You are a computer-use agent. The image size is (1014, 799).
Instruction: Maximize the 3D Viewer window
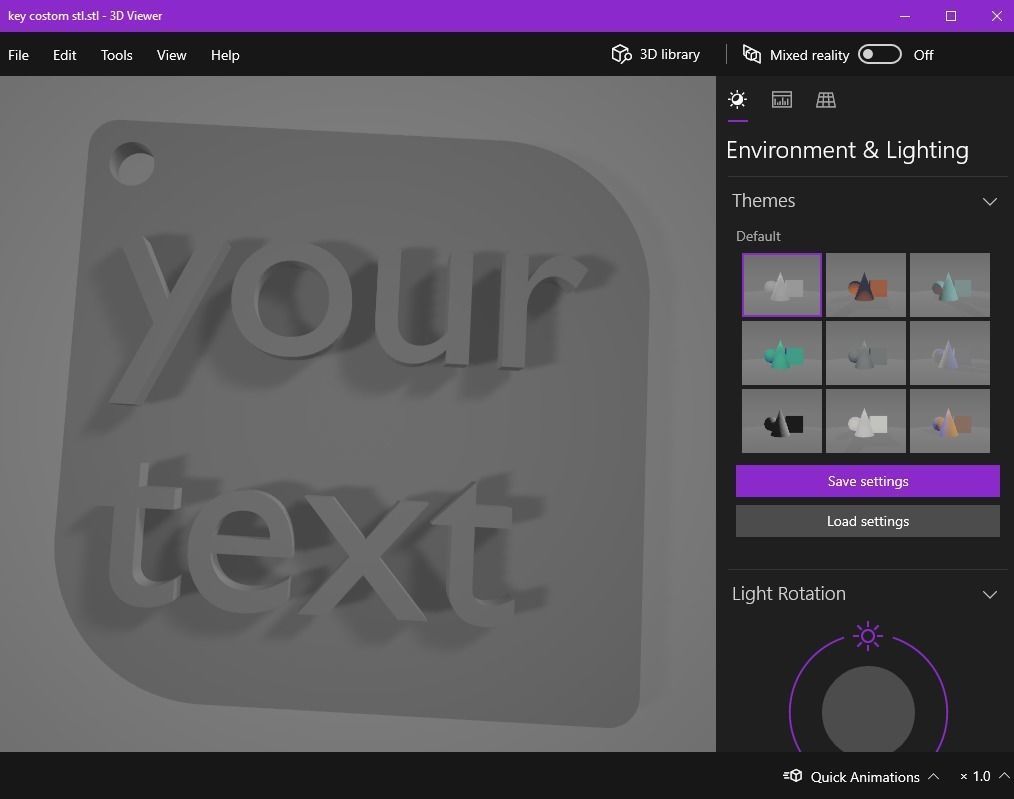951,16
